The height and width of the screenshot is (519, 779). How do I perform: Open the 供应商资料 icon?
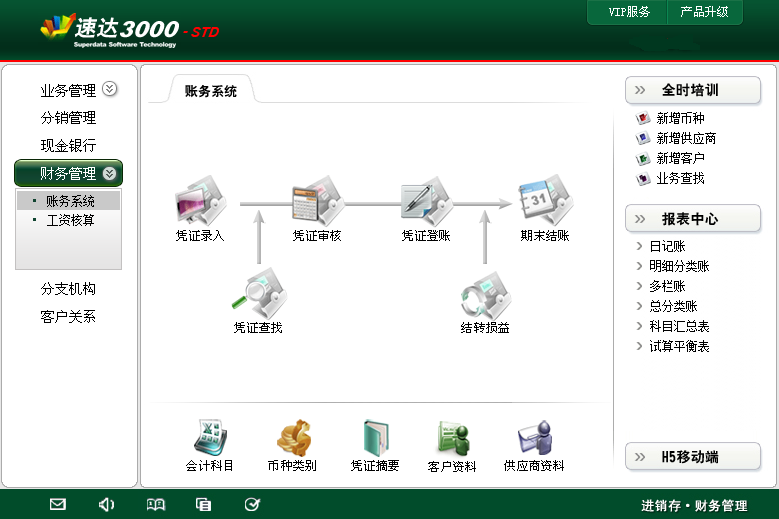pos(535,438)
